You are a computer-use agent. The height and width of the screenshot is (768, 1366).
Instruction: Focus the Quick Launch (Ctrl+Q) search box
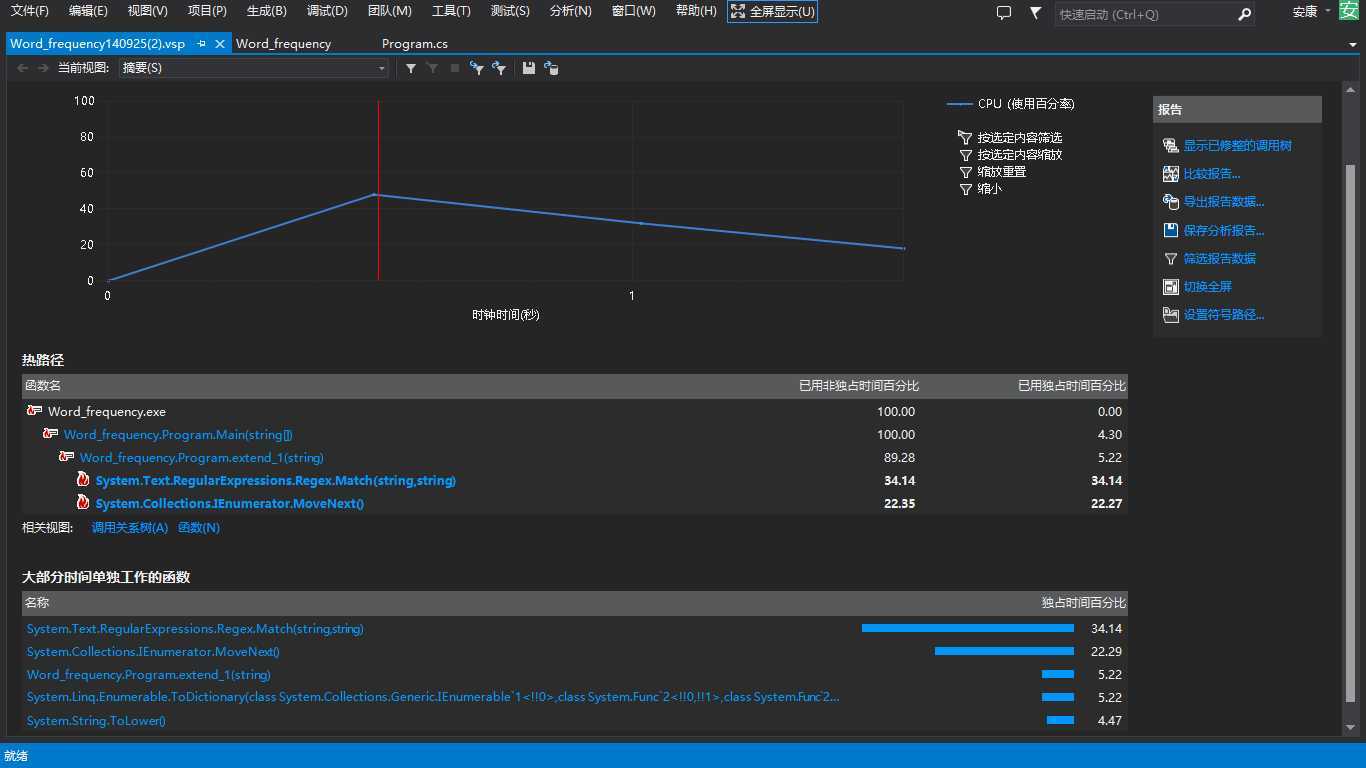pos(1146,14)
